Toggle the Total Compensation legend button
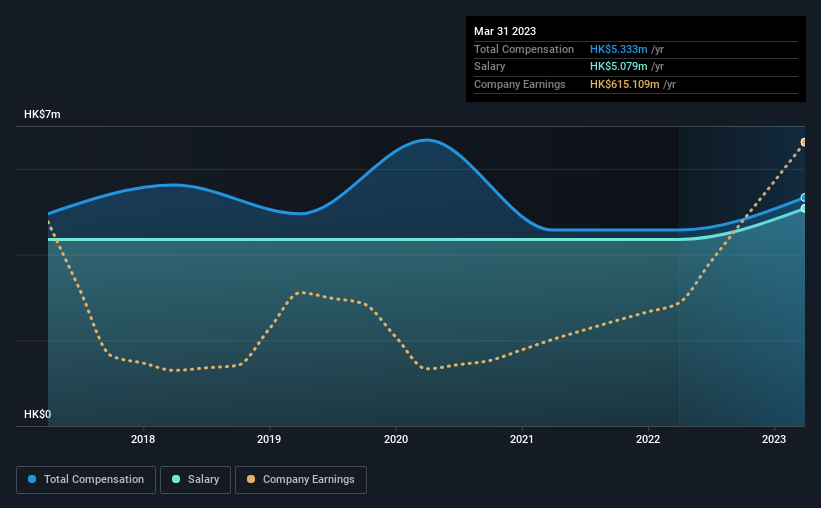 point(86,480)
